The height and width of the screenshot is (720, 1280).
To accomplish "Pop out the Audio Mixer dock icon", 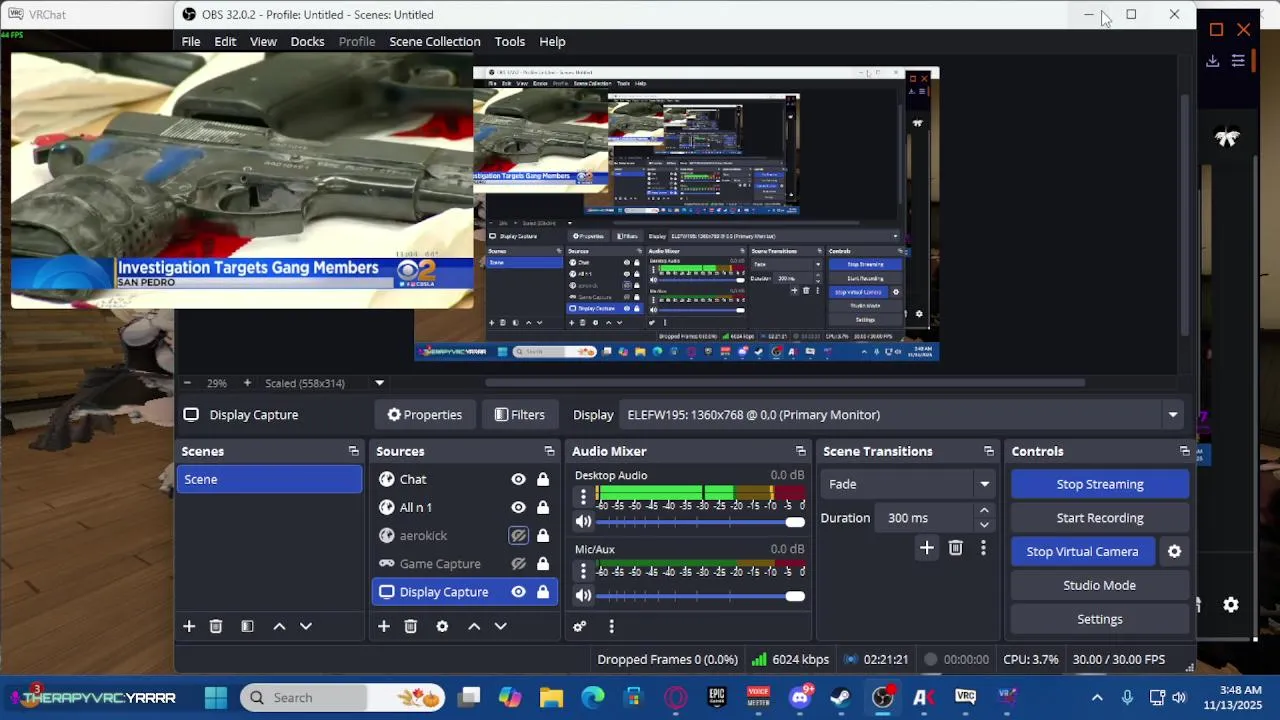I will pyautogui.click(x=800, y=451).
